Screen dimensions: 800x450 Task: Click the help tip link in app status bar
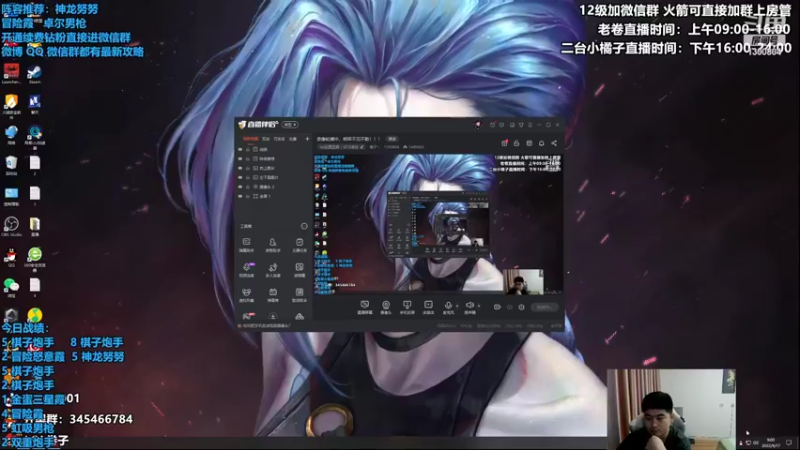(x=265, y=326)
